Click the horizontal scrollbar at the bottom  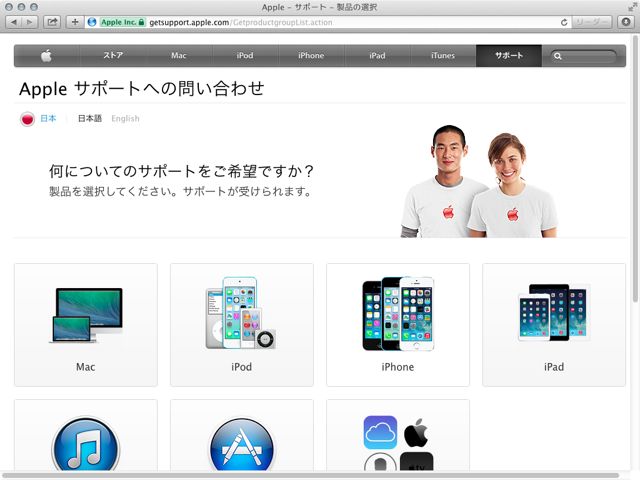(x=310, y=475)
